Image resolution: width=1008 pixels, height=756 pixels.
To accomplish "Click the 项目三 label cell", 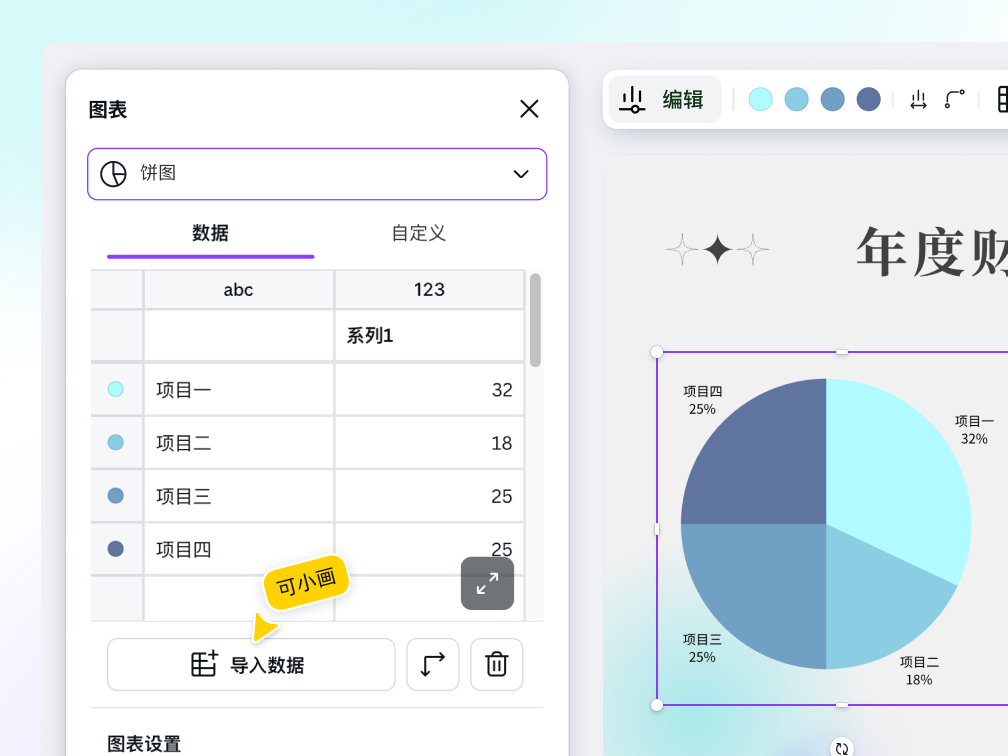I will tap(238, 496).
